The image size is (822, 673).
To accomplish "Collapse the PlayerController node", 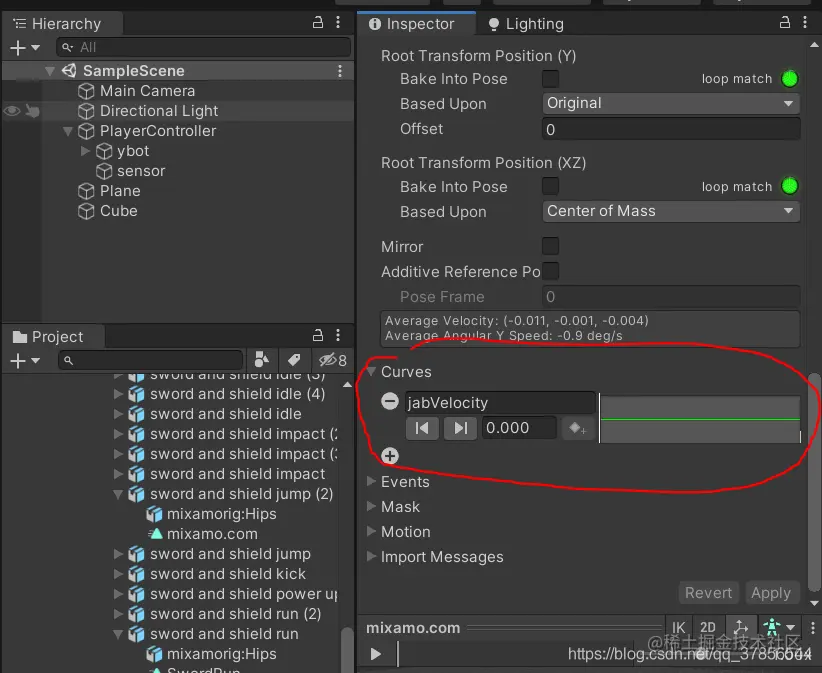I will (68, 131).
